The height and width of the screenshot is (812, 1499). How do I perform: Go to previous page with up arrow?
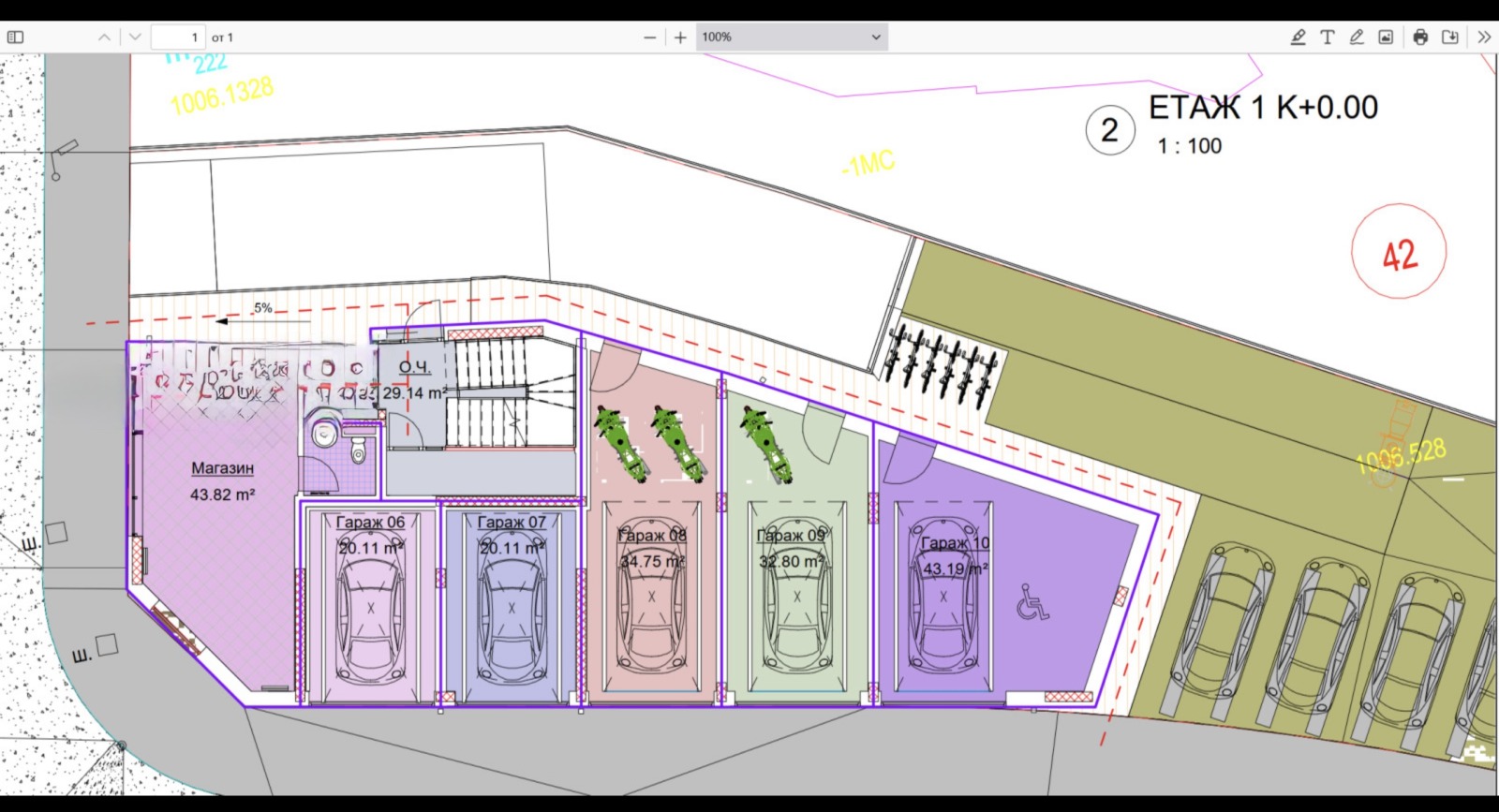104,37
